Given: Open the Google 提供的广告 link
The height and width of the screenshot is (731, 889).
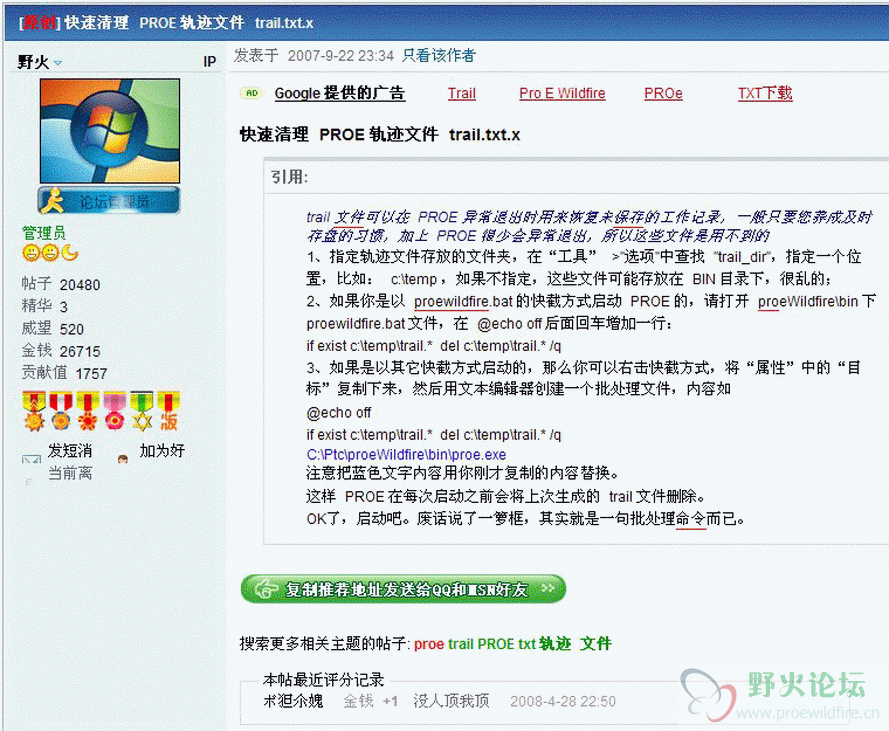Looking at the screenshot, I should [x=339, y=93].
